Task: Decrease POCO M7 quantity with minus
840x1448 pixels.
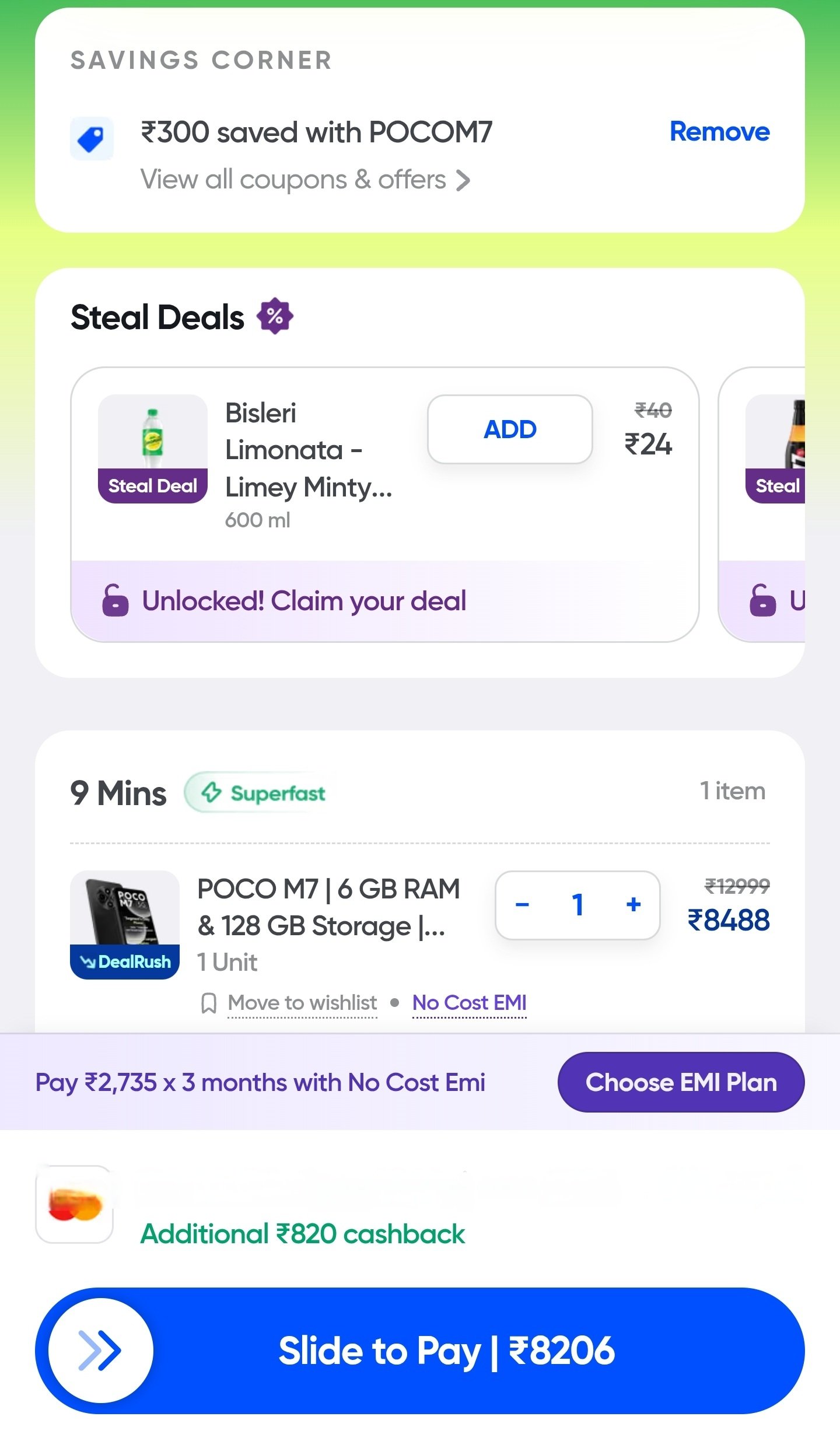Action: click(522, 905)
